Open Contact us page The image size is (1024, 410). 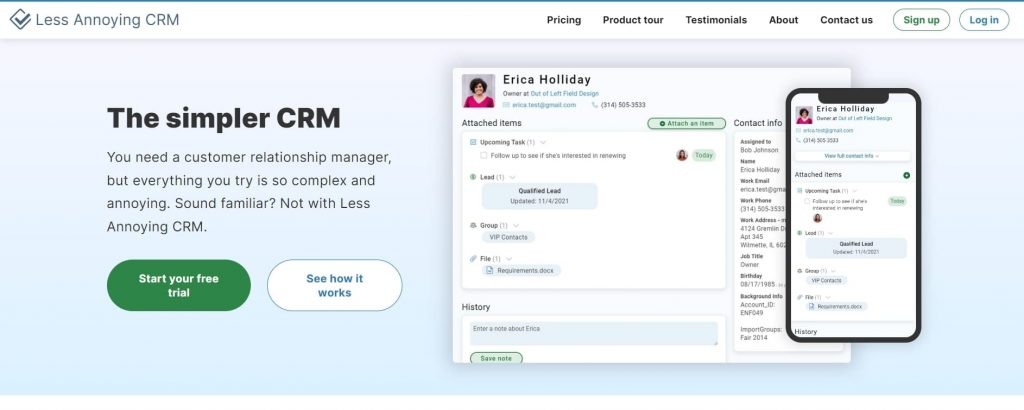[846, 20]
